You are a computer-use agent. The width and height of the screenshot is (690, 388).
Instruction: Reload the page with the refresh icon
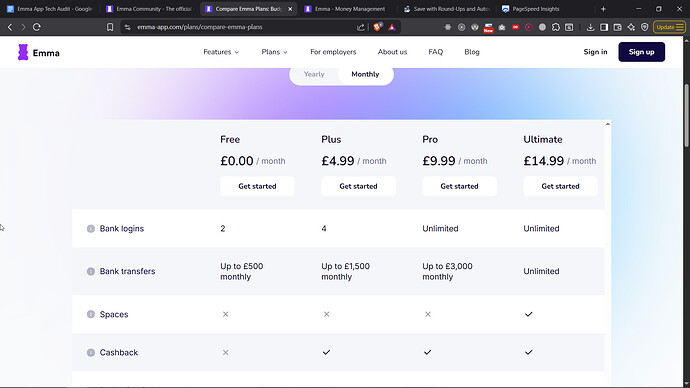point(37,27)
